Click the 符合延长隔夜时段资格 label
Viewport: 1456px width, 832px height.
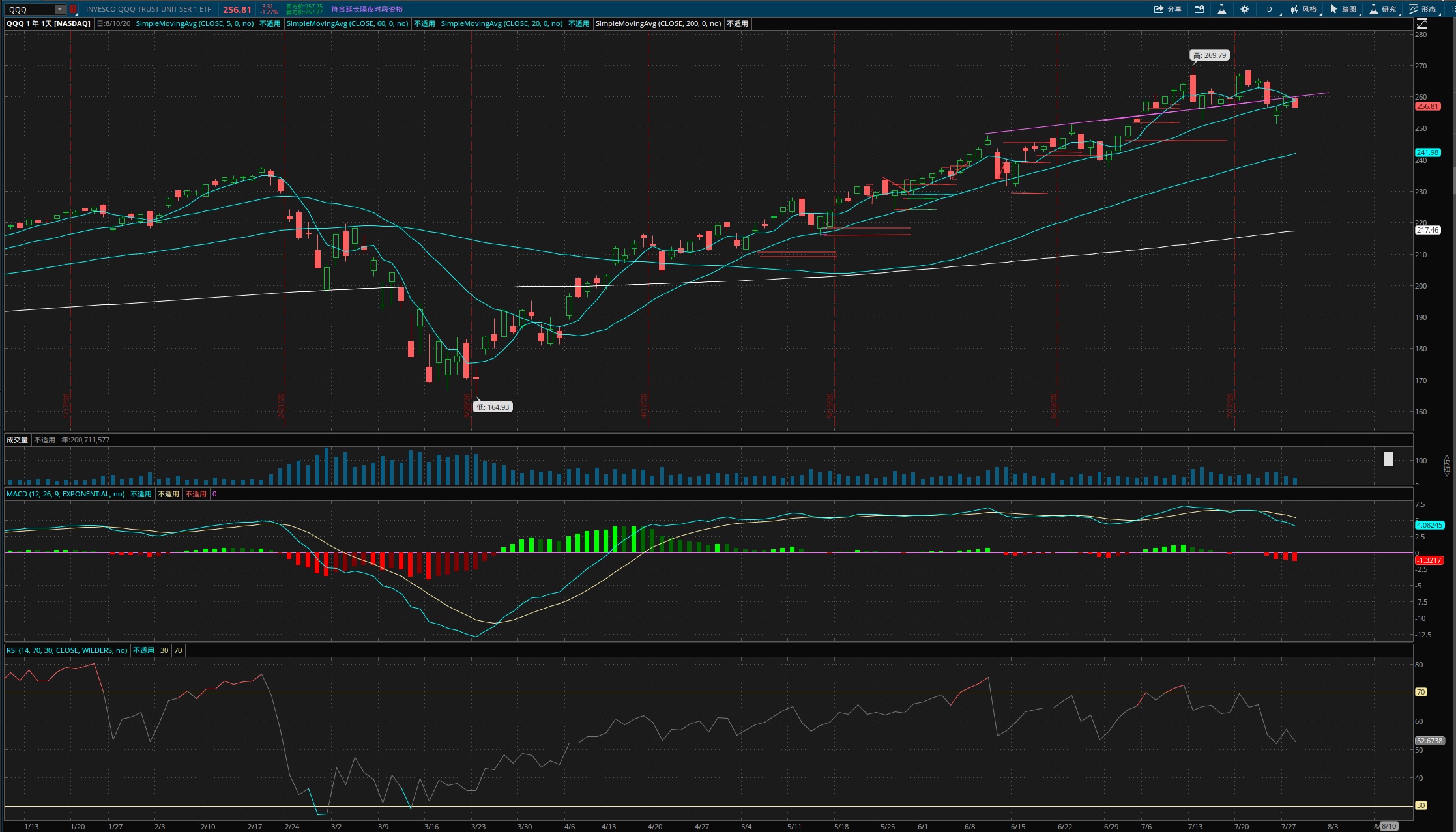(367, 9)
